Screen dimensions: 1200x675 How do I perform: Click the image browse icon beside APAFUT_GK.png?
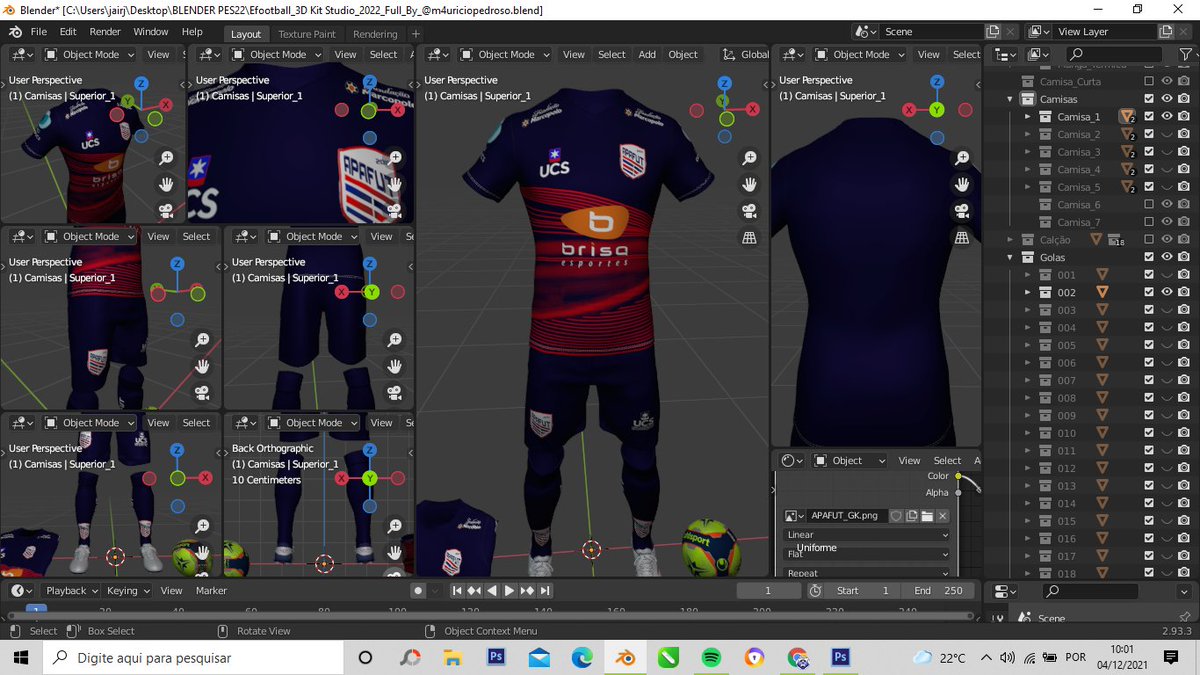tap(795, 515)
